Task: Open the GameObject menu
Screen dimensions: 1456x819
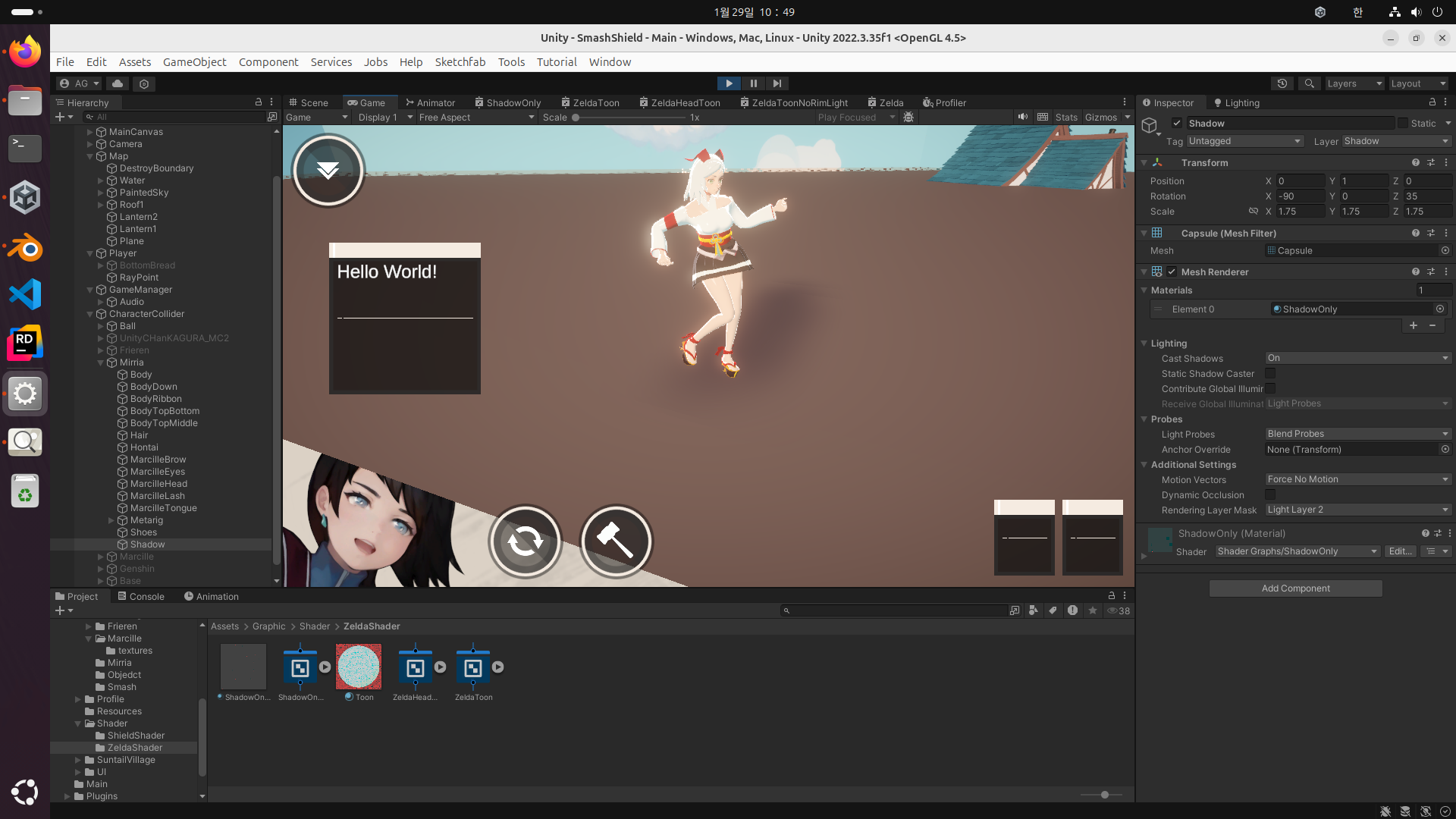Action: tap(194, 62)
